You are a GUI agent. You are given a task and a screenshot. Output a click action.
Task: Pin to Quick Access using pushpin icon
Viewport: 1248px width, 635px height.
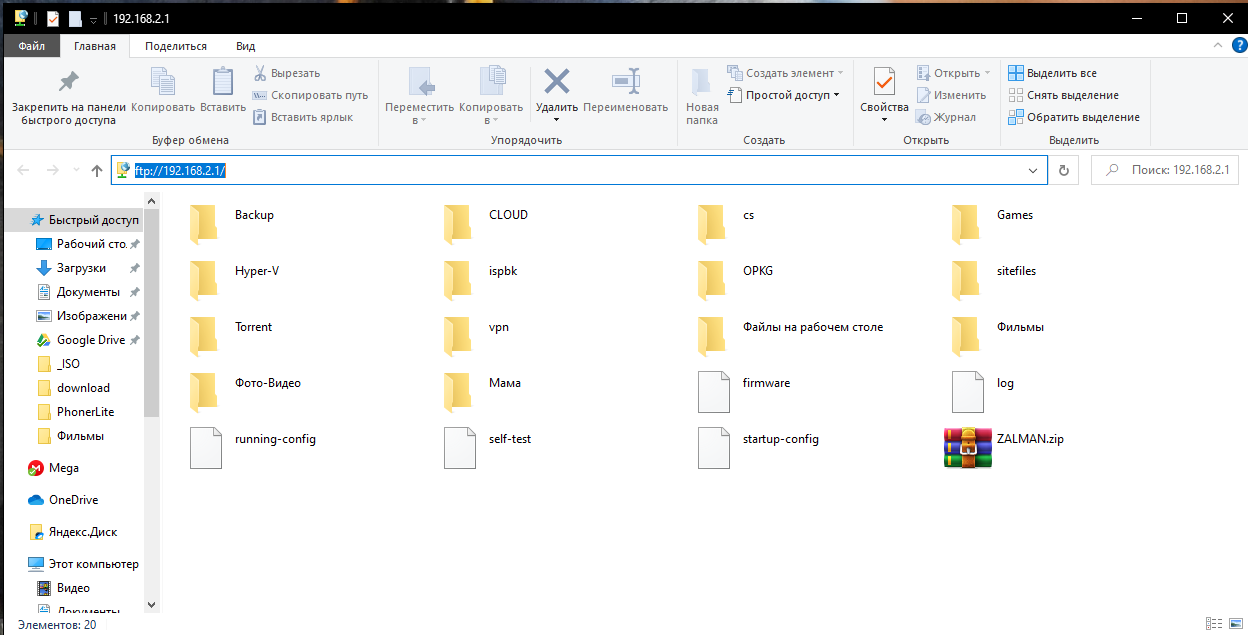pos(68,82)
